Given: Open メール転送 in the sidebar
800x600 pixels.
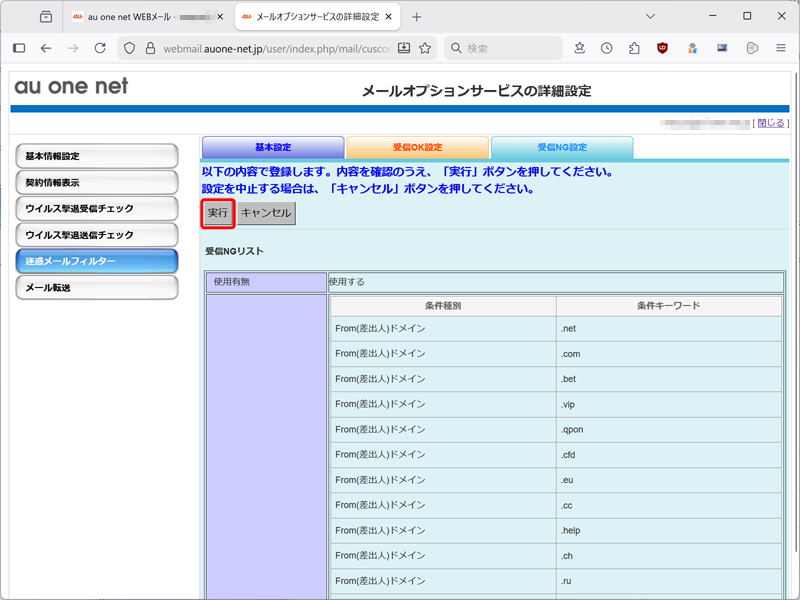Looking at the screenshot, I should click(x=97, y=288).
